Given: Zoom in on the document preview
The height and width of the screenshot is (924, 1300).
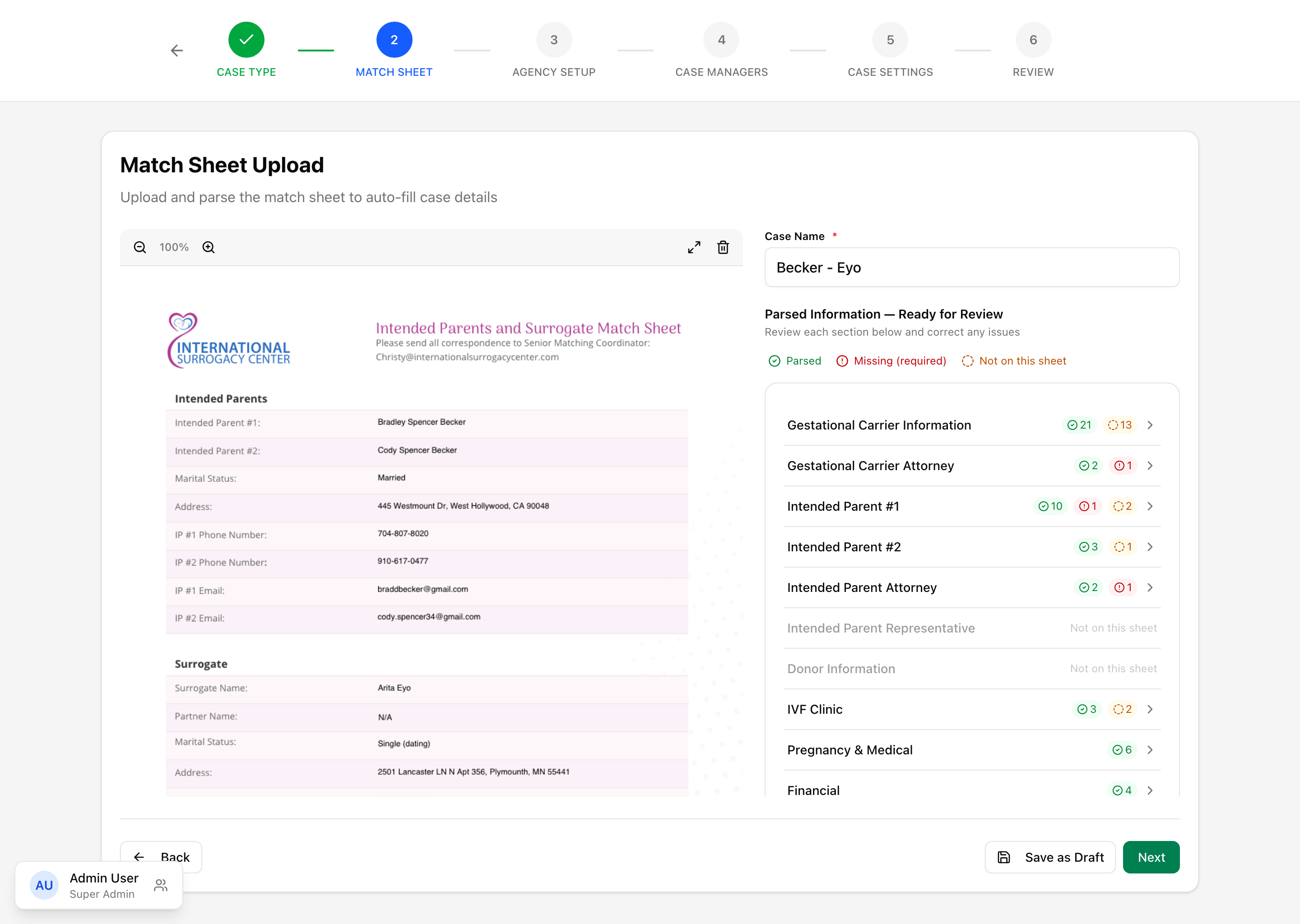Looking at the screenshot, I should pos(209,247).
